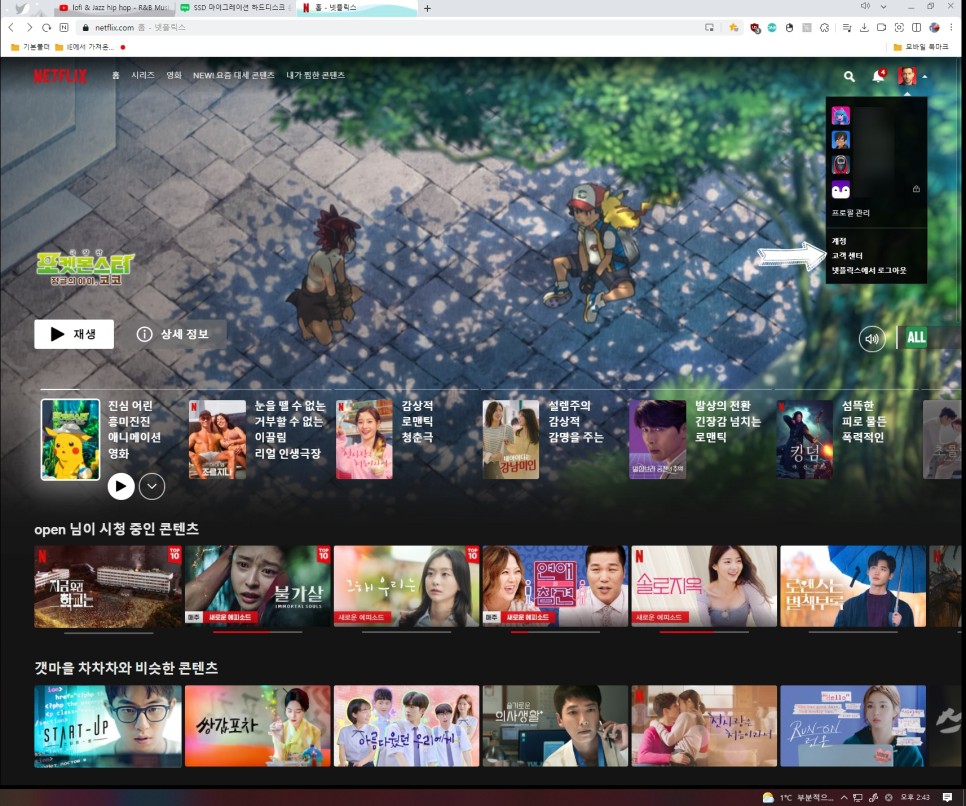The image size is (966, 806).
Task: Click the 갯마을 차차차와 비슷한 콘텐츠 heading
Action: coord(126,668)
